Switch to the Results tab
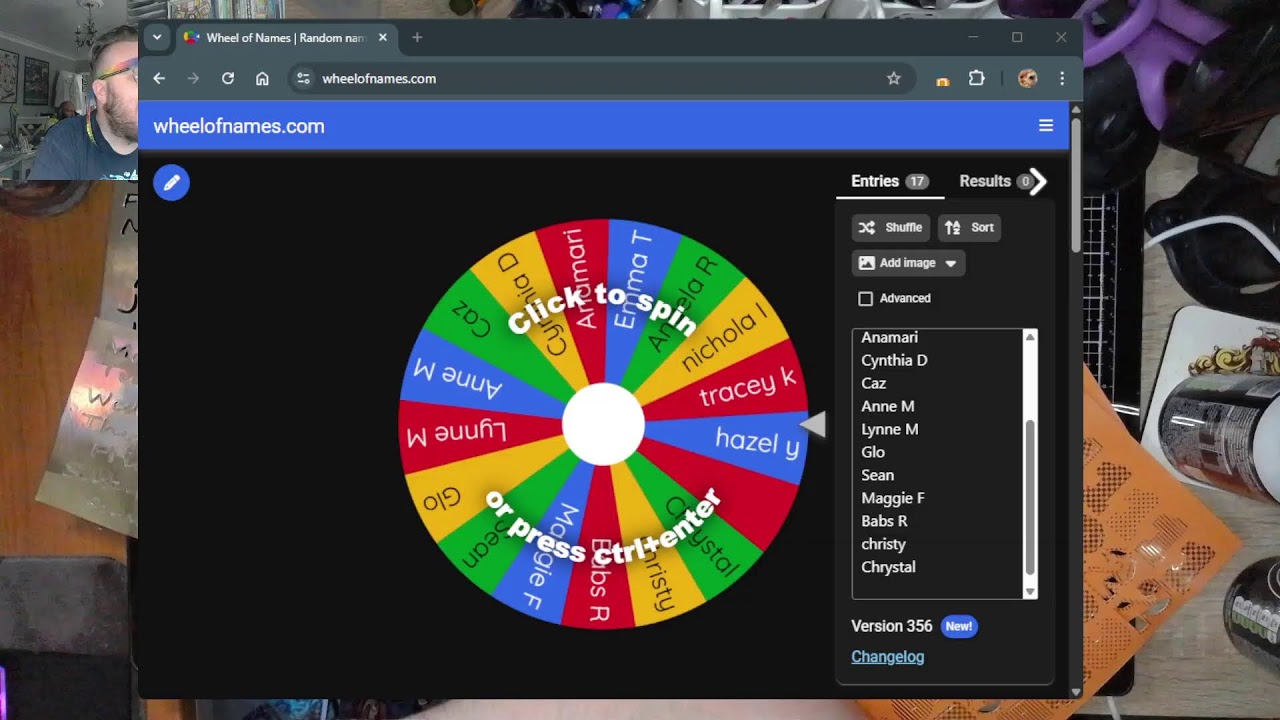The height and width of the screenshot is (720, 1280). tap(994, 181)
